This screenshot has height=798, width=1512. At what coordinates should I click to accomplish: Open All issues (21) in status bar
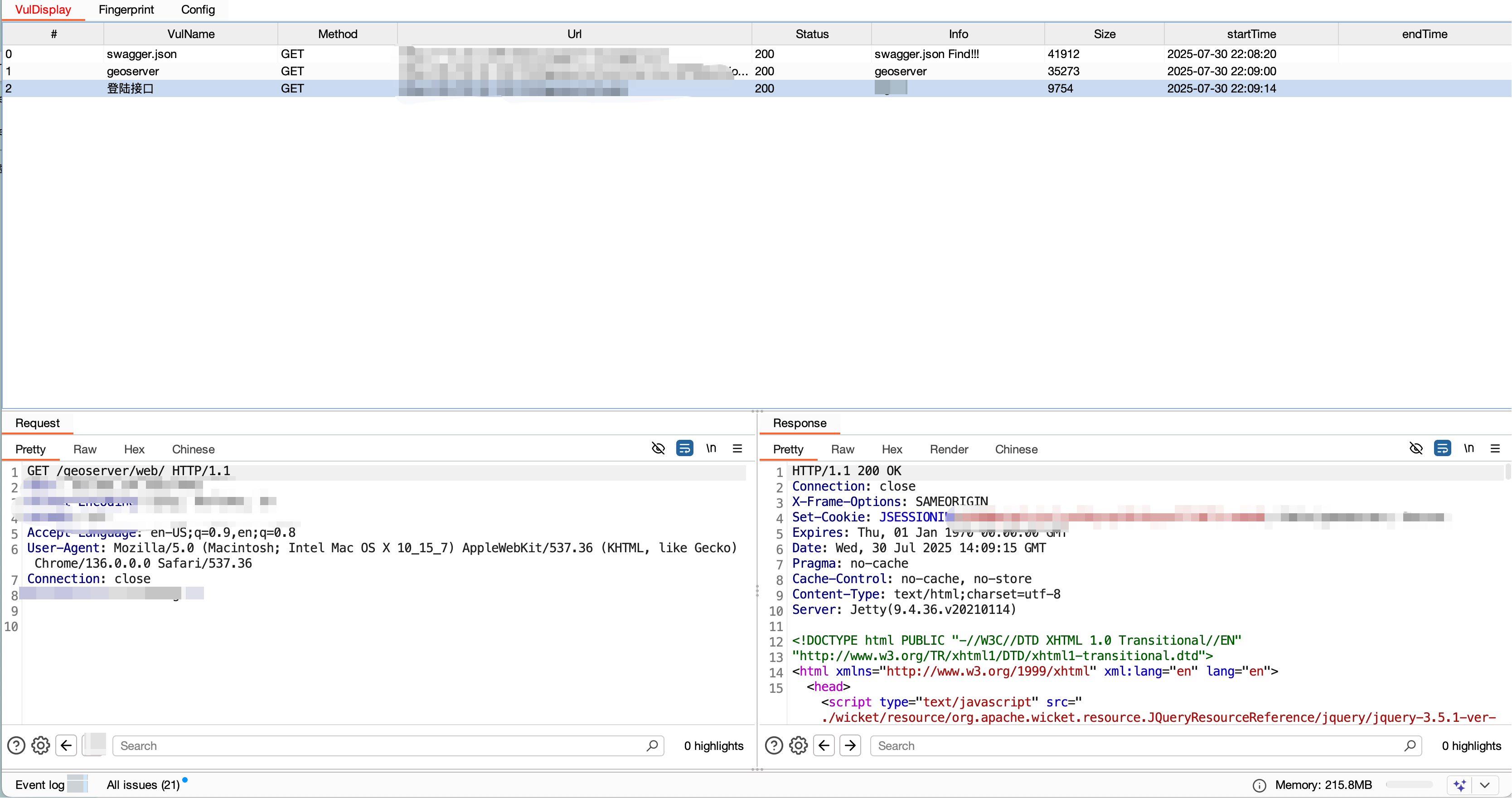tap(143, 785)
